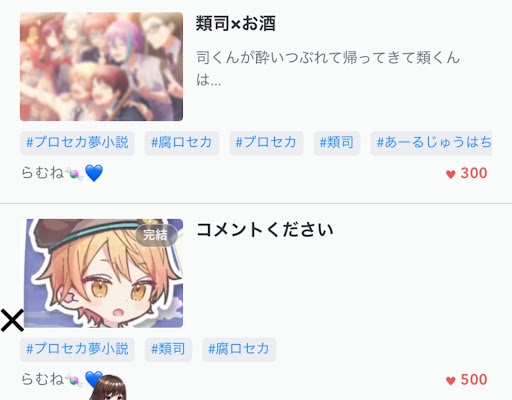Click the heart icon beside 500

point(451,381)
